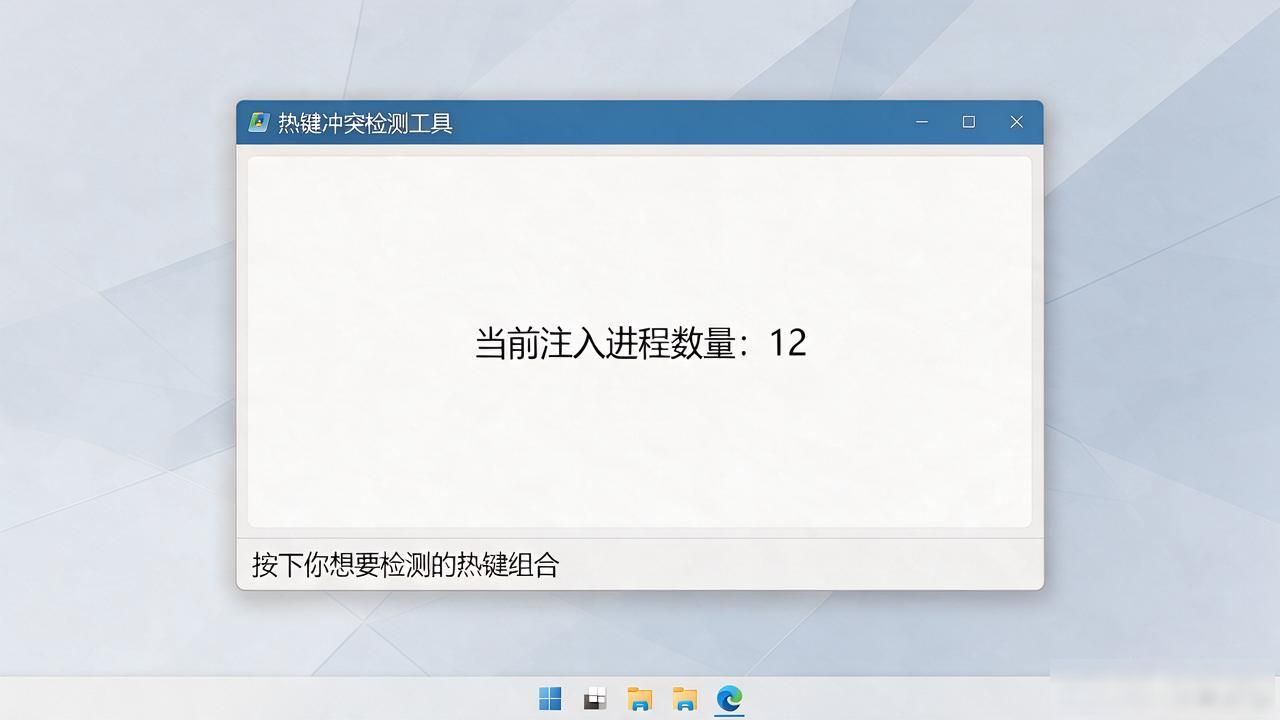Open the Windows Start menu
The height and width of the screenshot is (720, 1280).
(550, 698)
